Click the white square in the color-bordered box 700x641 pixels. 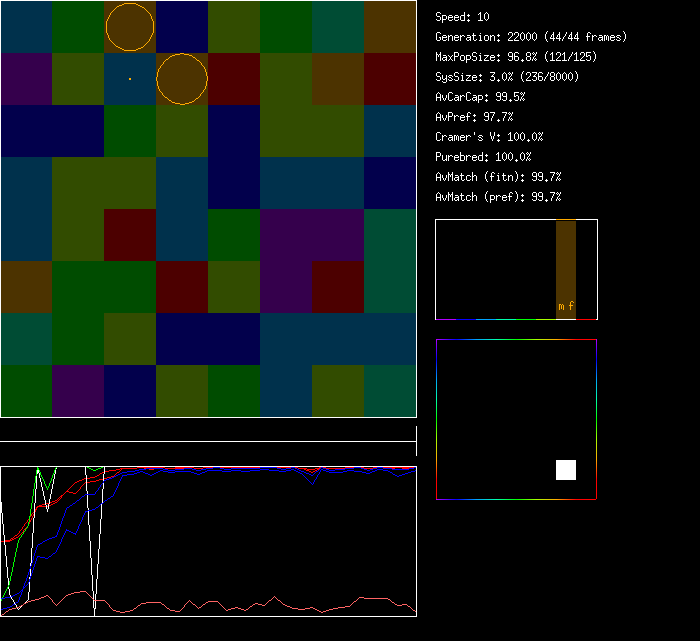pyautogui.click(x=566, y=470)
